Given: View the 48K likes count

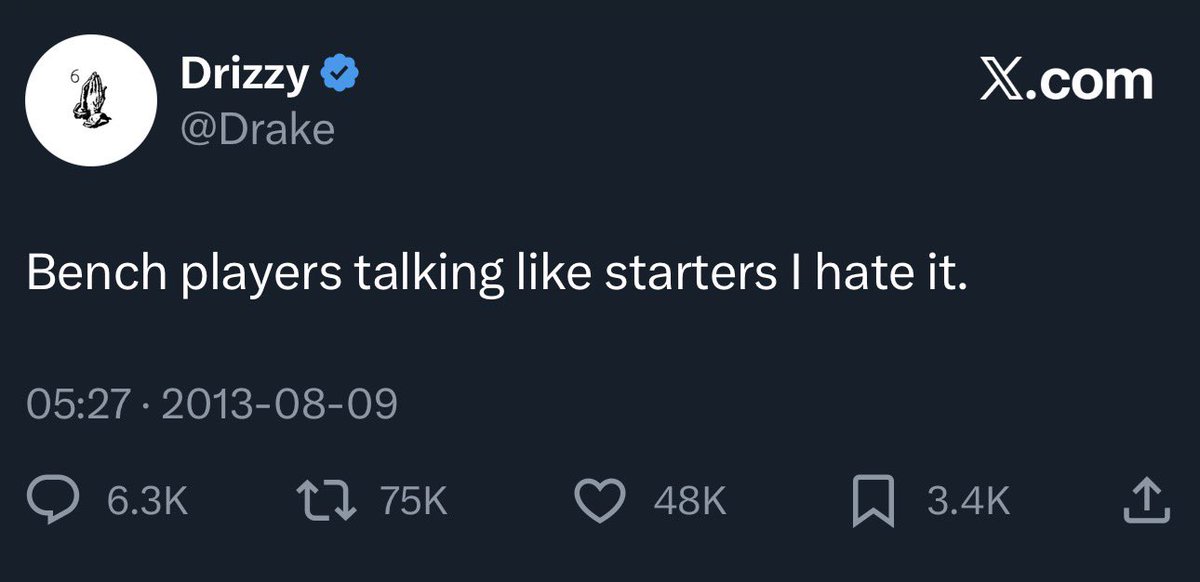Looking at the screenshot, I should coord(689,501).
